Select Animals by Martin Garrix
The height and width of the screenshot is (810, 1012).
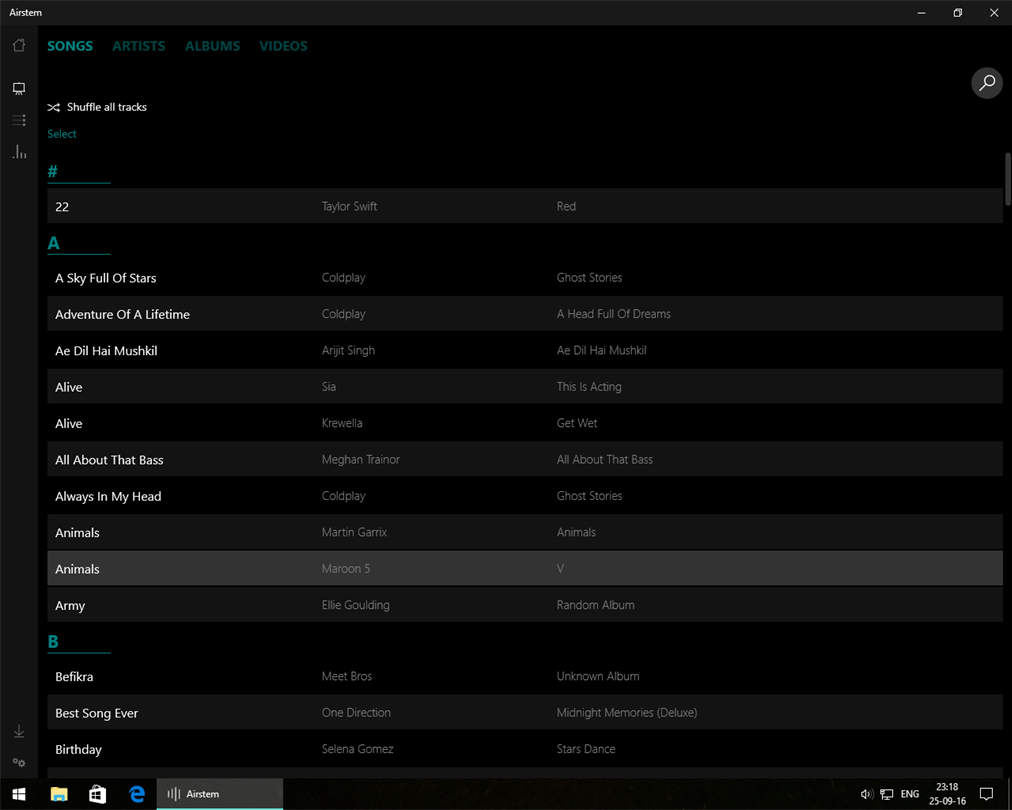(525, 532)
